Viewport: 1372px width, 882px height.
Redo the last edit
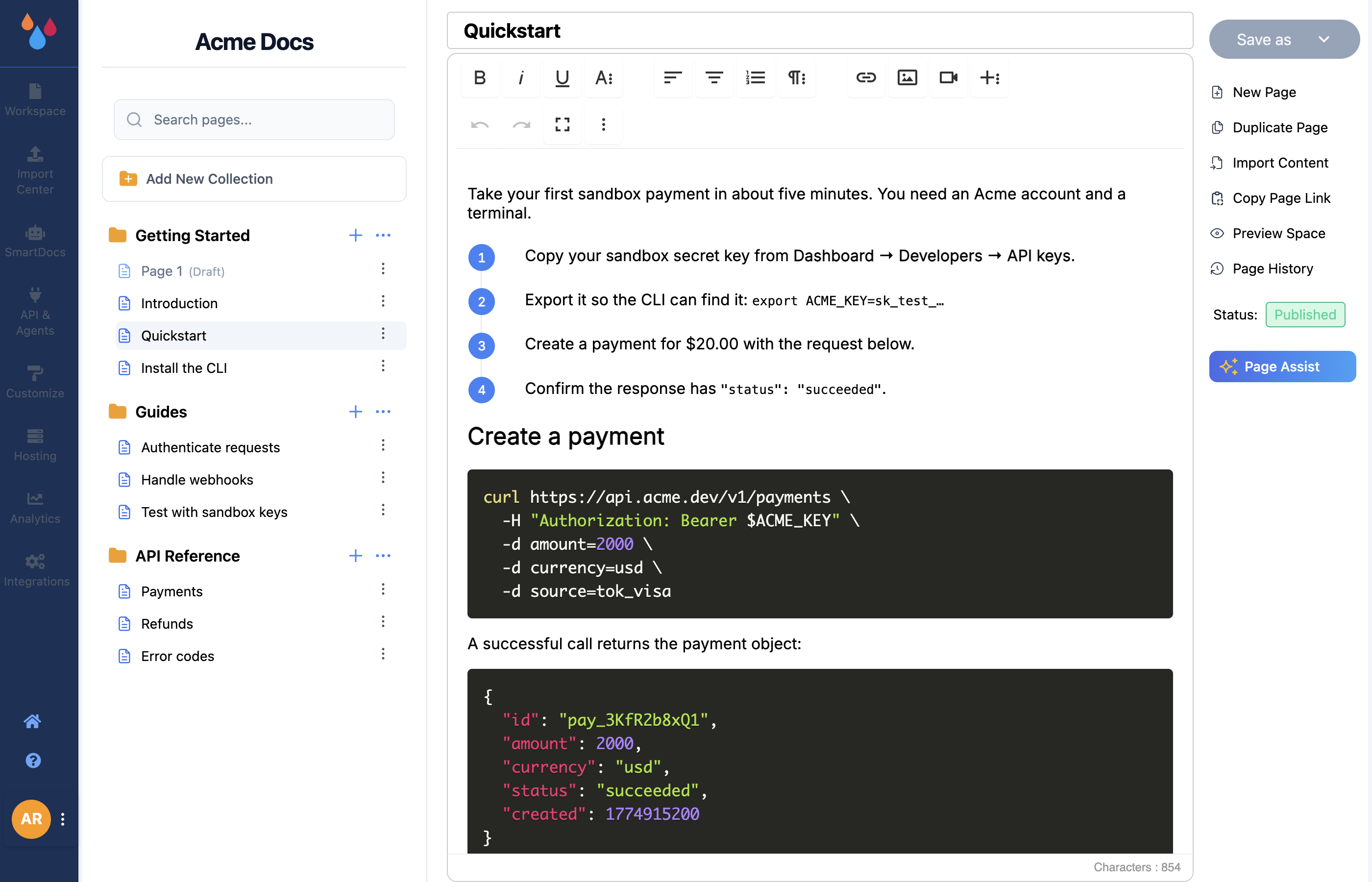click(521, 124)
